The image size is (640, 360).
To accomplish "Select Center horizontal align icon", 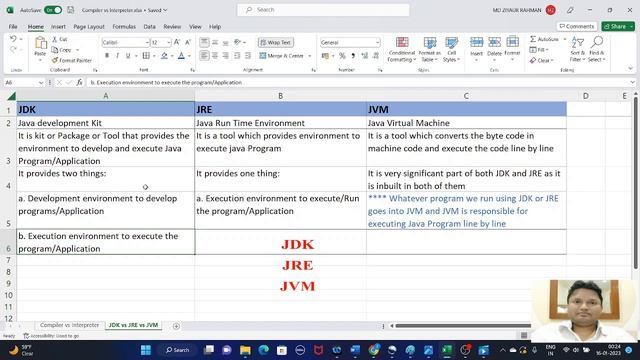I will click(215, 56).
